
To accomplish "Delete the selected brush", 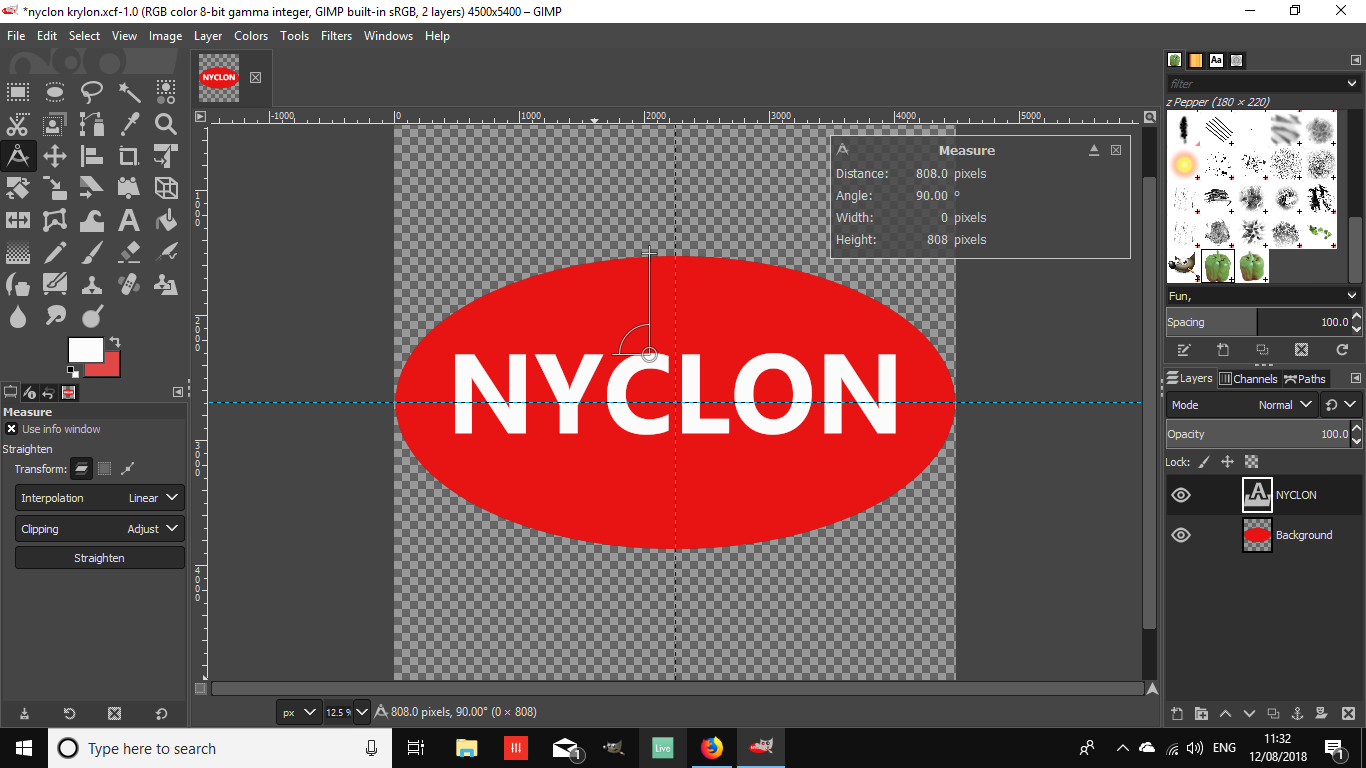I will click(1301, 350).
